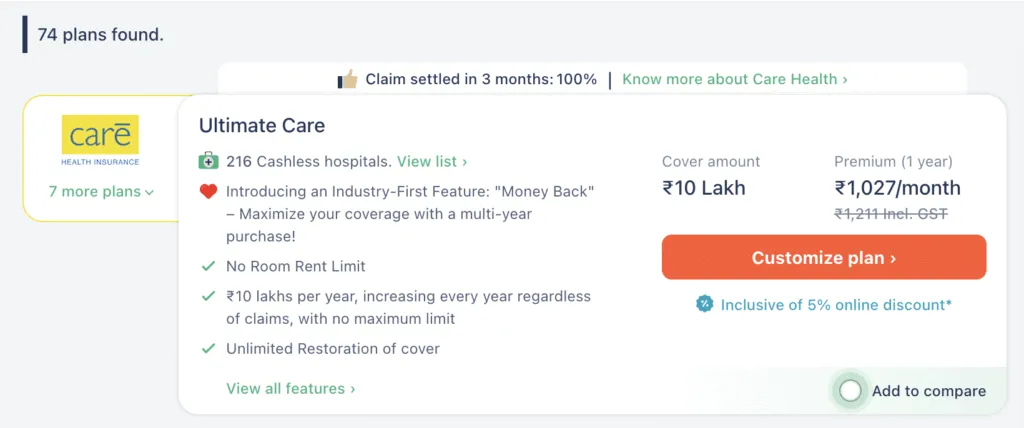Expand the 7 more plans dropdown
The height and width of the screenshot is (428, 1024).
[101, 192]
